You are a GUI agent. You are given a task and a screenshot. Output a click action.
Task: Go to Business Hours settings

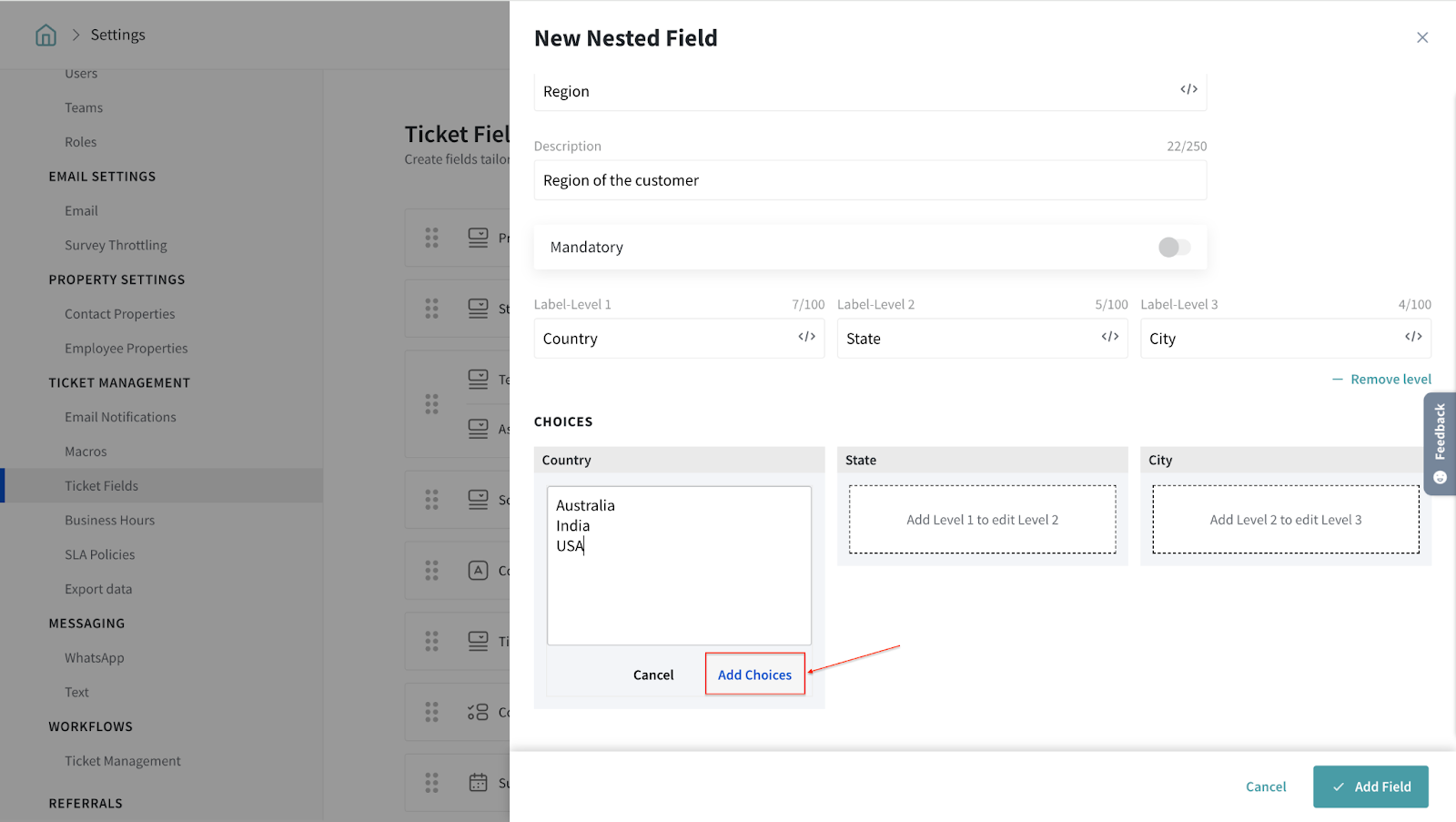coord(109,521)
